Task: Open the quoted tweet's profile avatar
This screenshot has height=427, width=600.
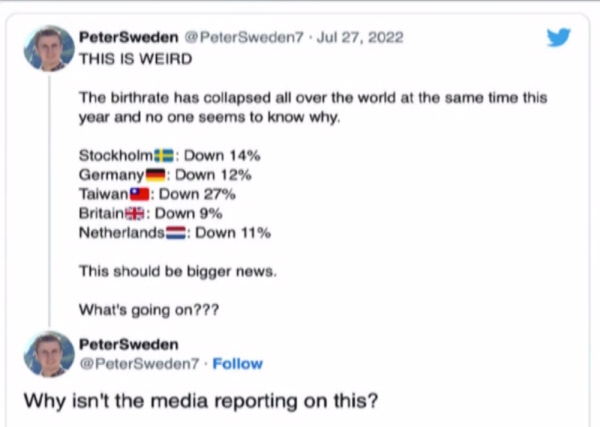Action: 48,47
